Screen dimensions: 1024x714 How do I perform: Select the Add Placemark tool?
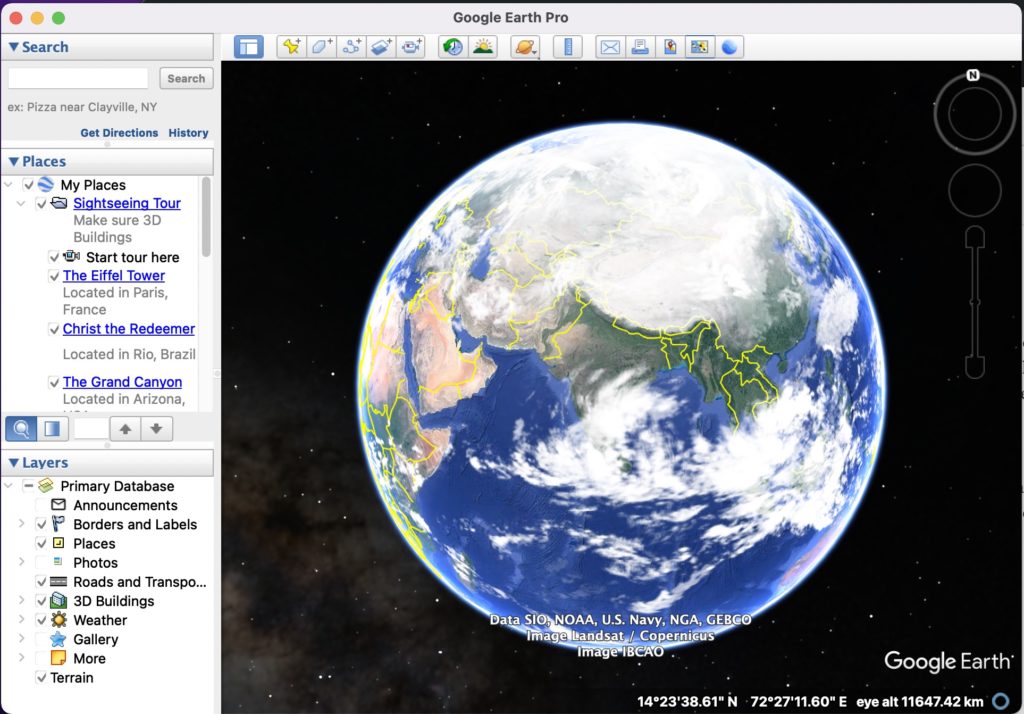(291, 46)
